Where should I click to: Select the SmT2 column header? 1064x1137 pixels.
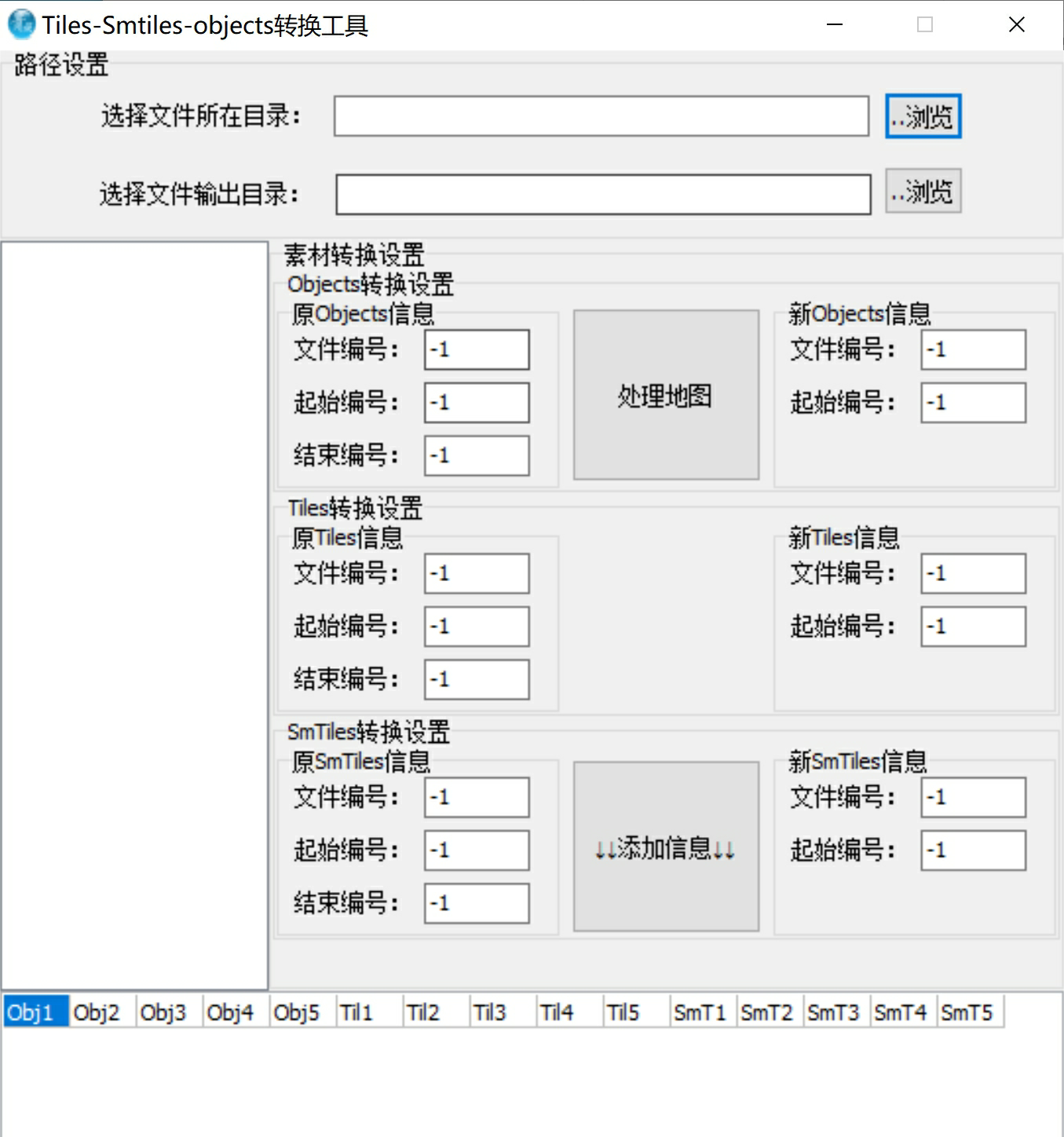pyautogui.click(x=770, y=1011)
